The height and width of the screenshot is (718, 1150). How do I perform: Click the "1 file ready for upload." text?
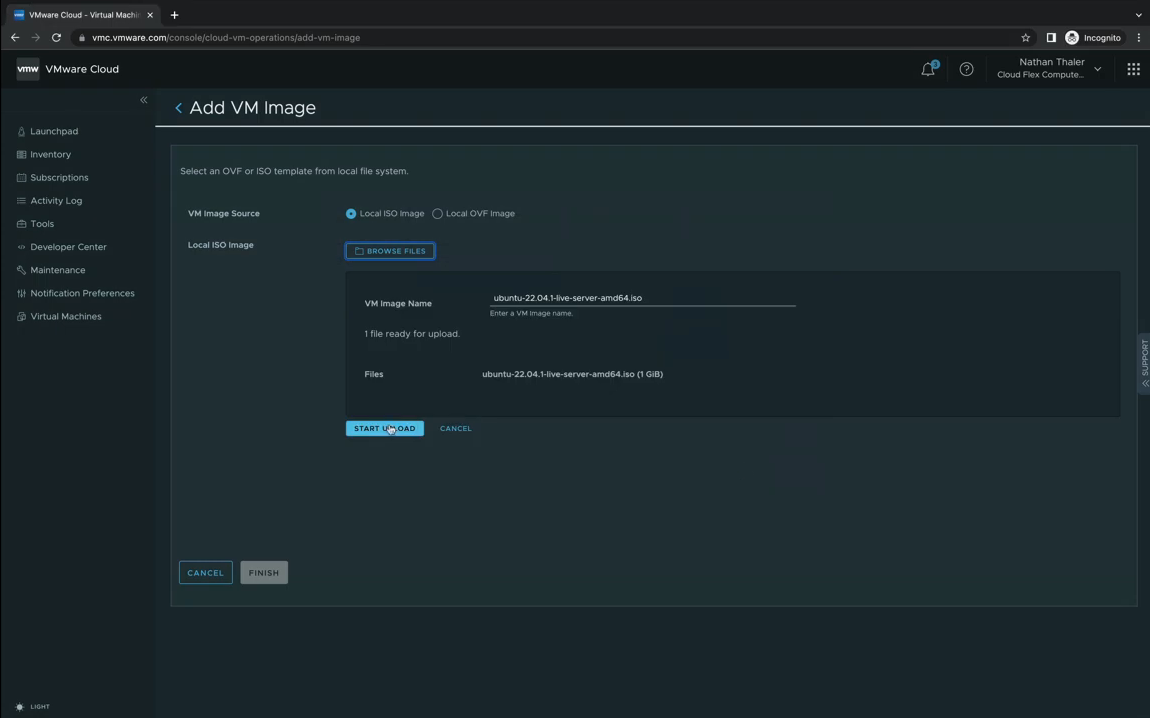point(412,334)
